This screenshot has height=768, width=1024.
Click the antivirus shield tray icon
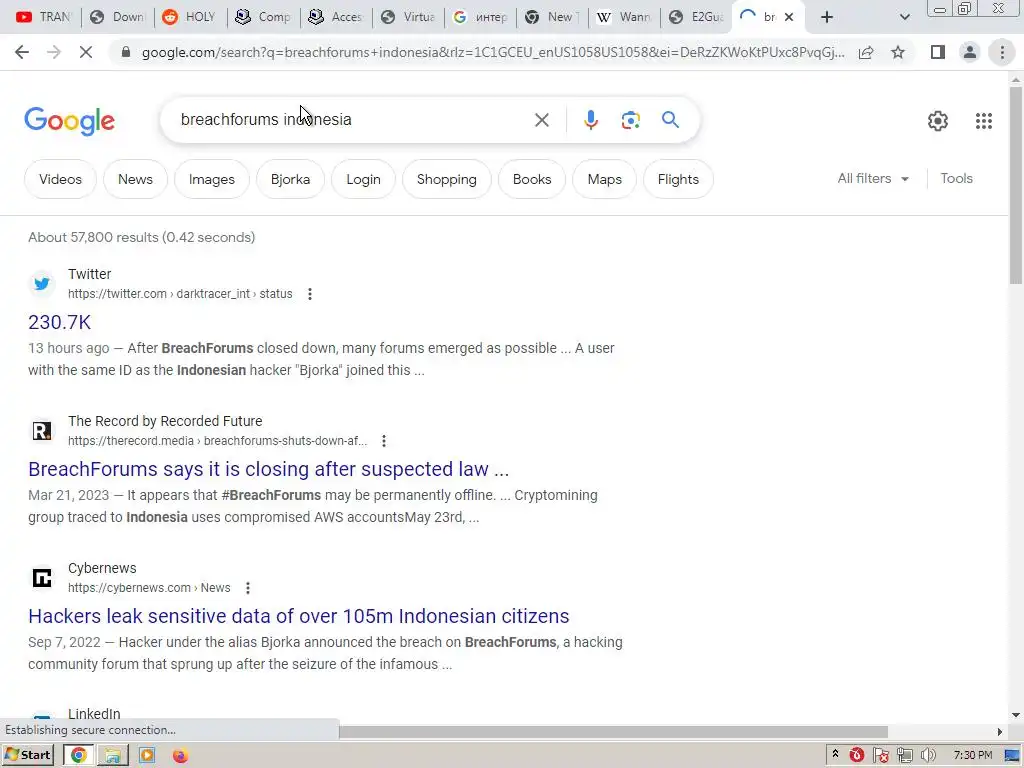pos(857,756)
